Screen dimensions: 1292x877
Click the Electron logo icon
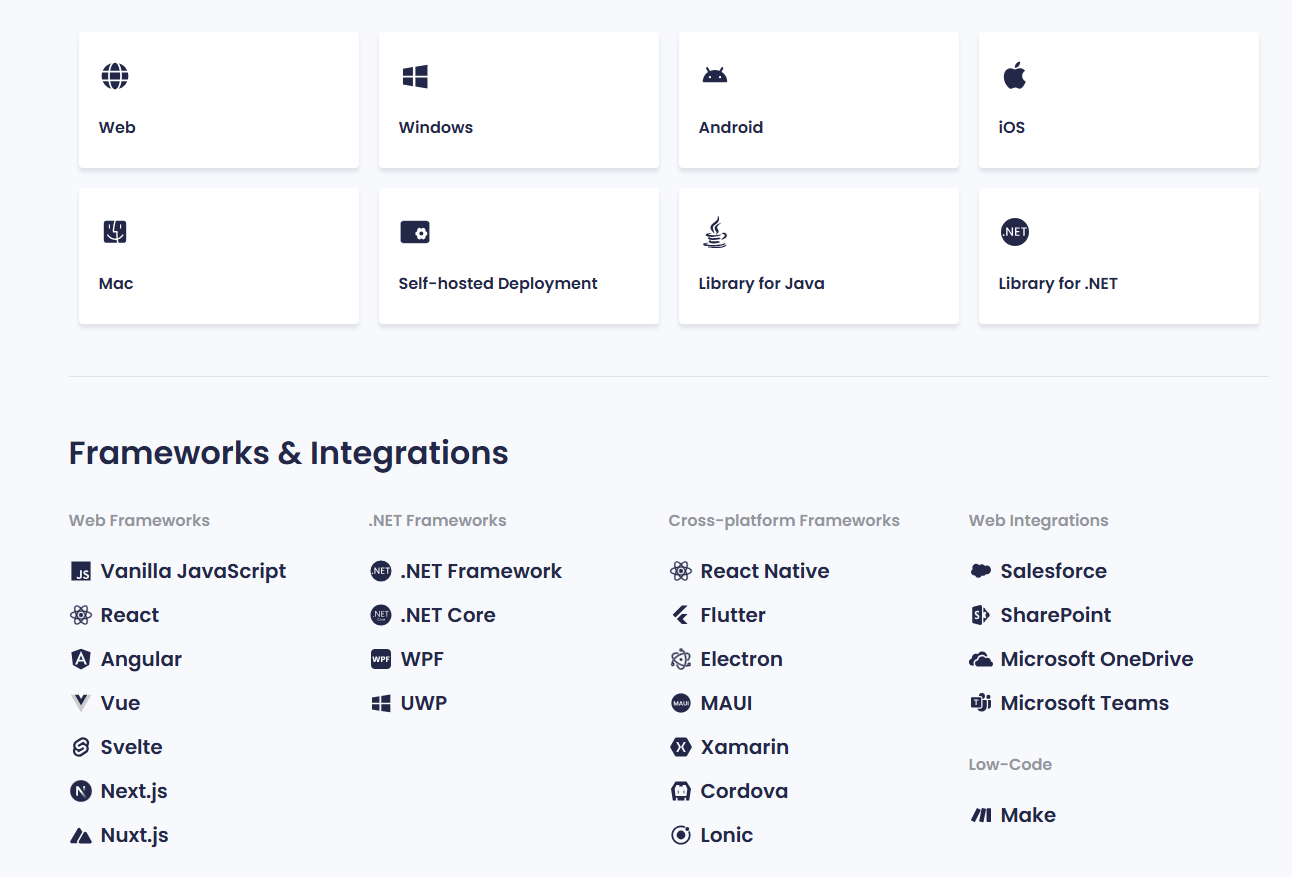pyautogui.click(x=681, y=659)
